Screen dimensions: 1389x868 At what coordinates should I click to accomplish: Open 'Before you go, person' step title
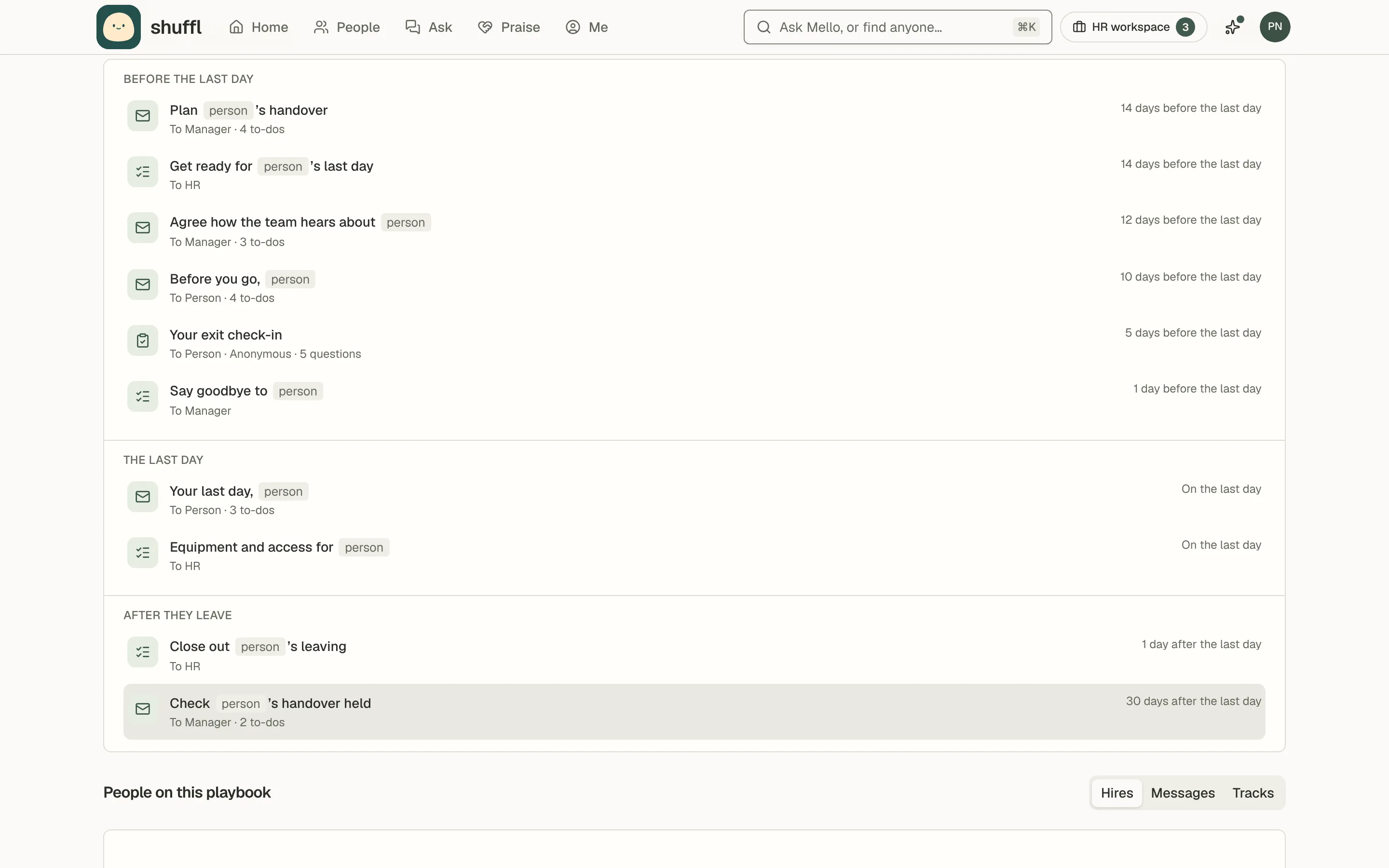coord(242,279)
